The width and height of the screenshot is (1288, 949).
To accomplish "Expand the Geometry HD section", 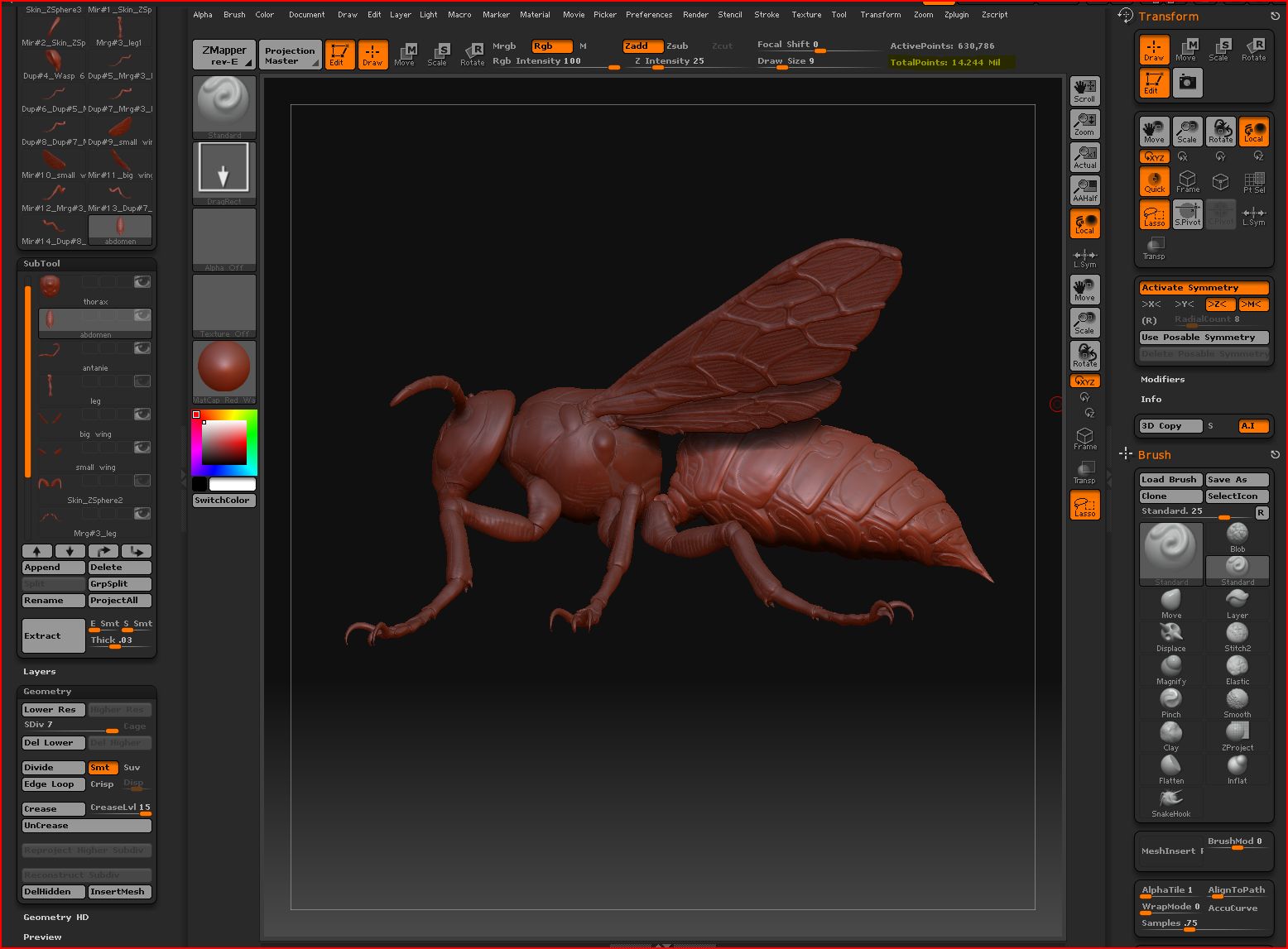I will [55, 918].
